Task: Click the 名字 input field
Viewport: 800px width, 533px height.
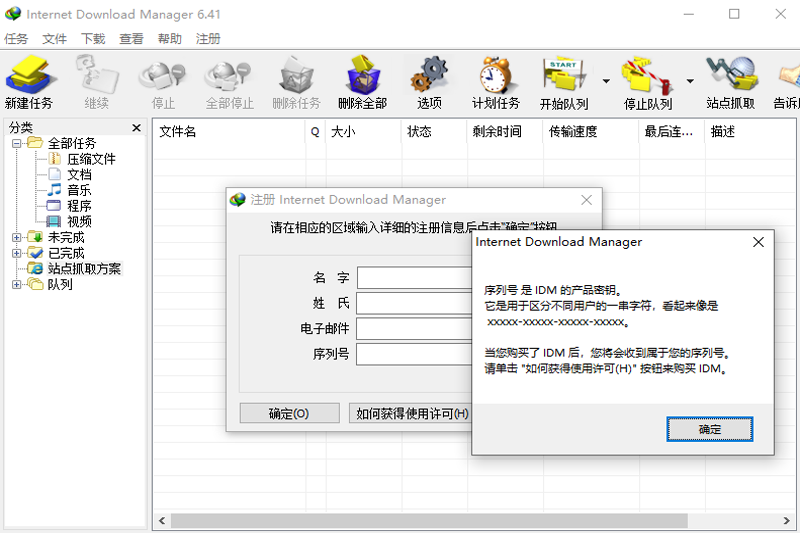Action: click(x=414, y=277)
